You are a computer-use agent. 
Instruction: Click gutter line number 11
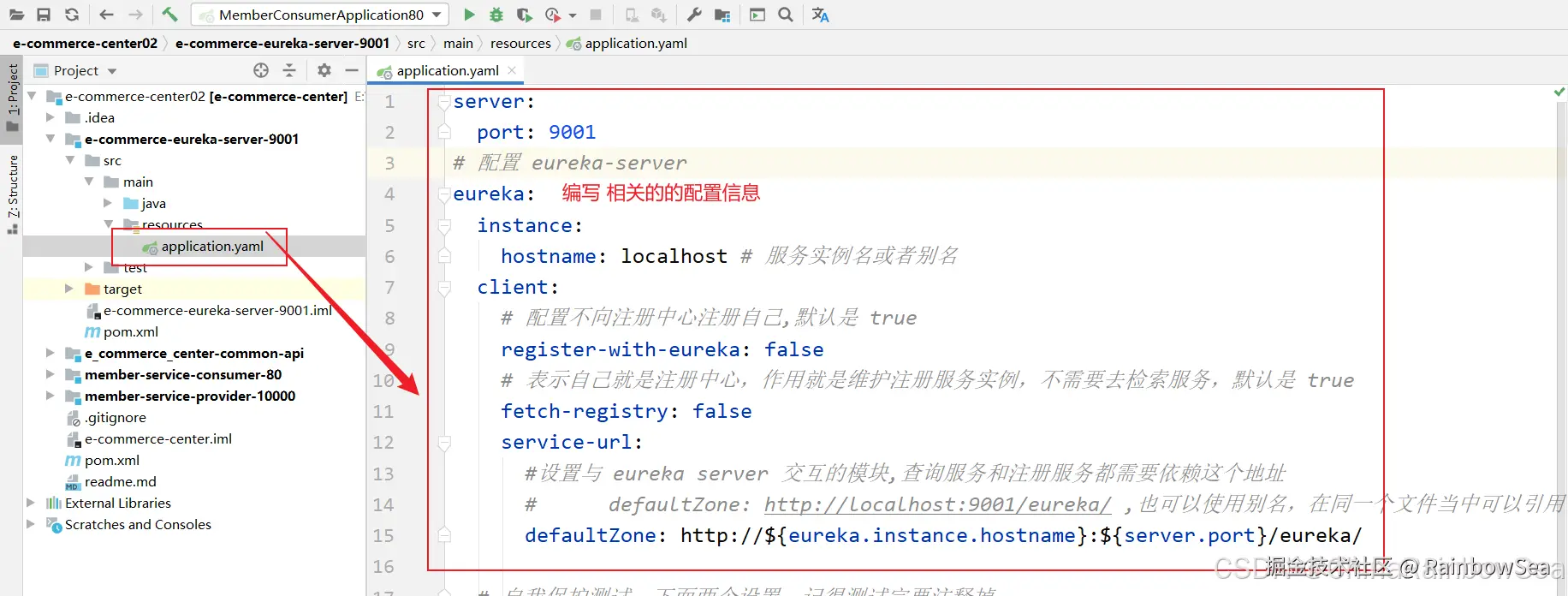(383, 412)
